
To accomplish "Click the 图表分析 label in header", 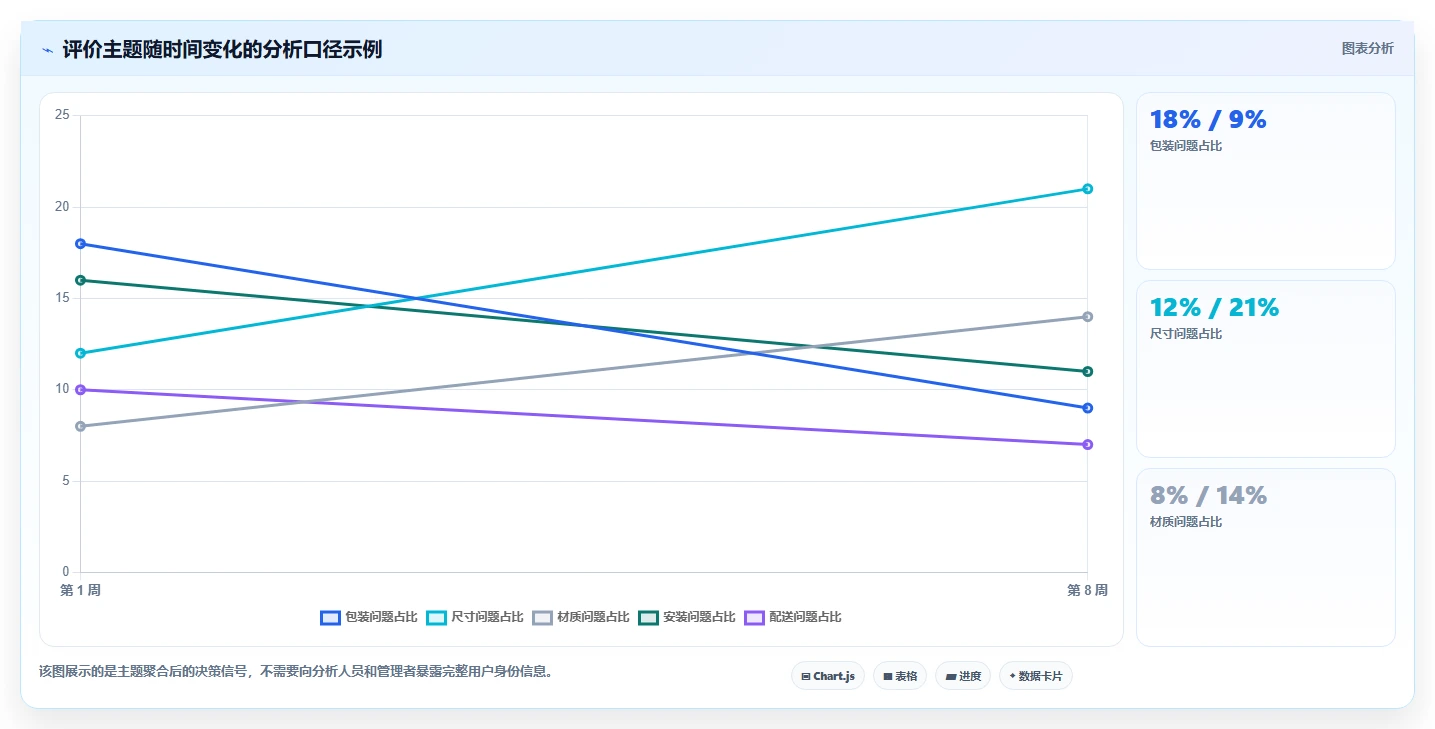I will click(1367, 48).
